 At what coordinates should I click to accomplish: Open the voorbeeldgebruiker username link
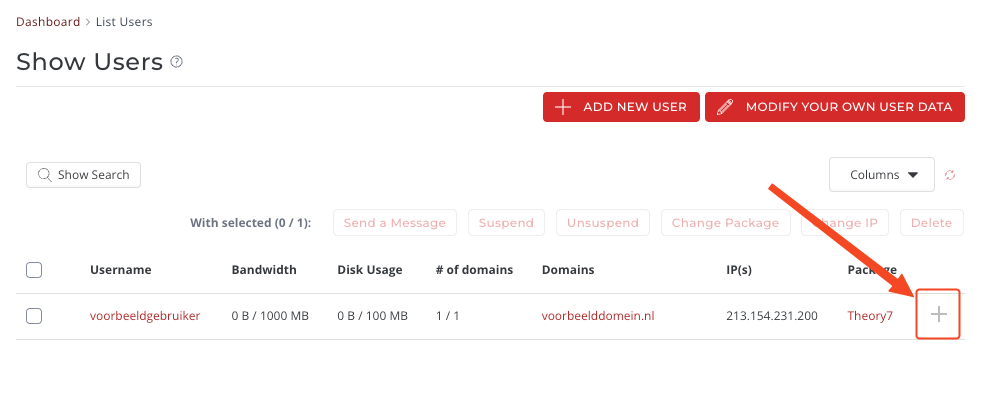click(x=145, y=316)
